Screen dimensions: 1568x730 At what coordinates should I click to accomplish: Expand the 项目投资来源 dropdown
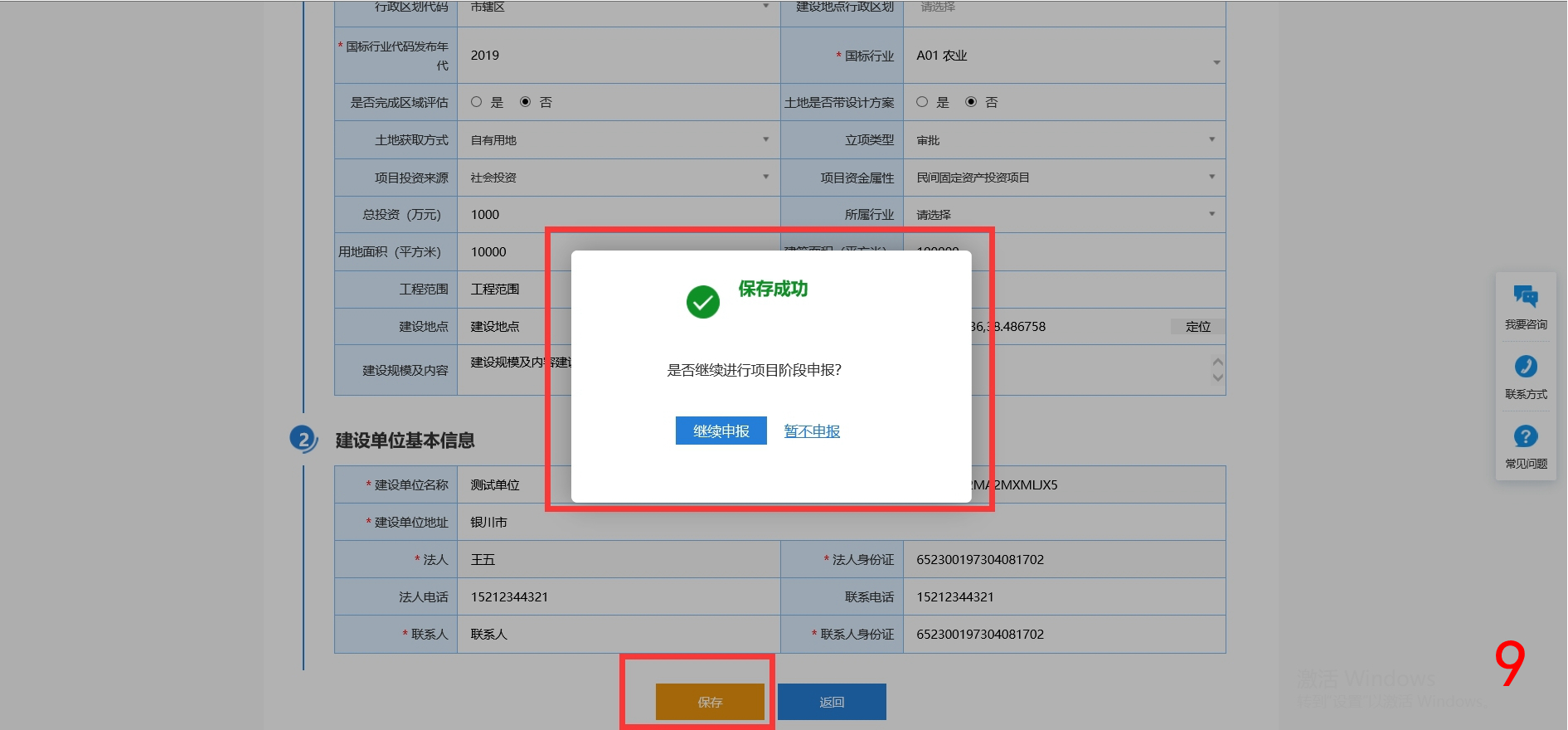pos(765,178)
